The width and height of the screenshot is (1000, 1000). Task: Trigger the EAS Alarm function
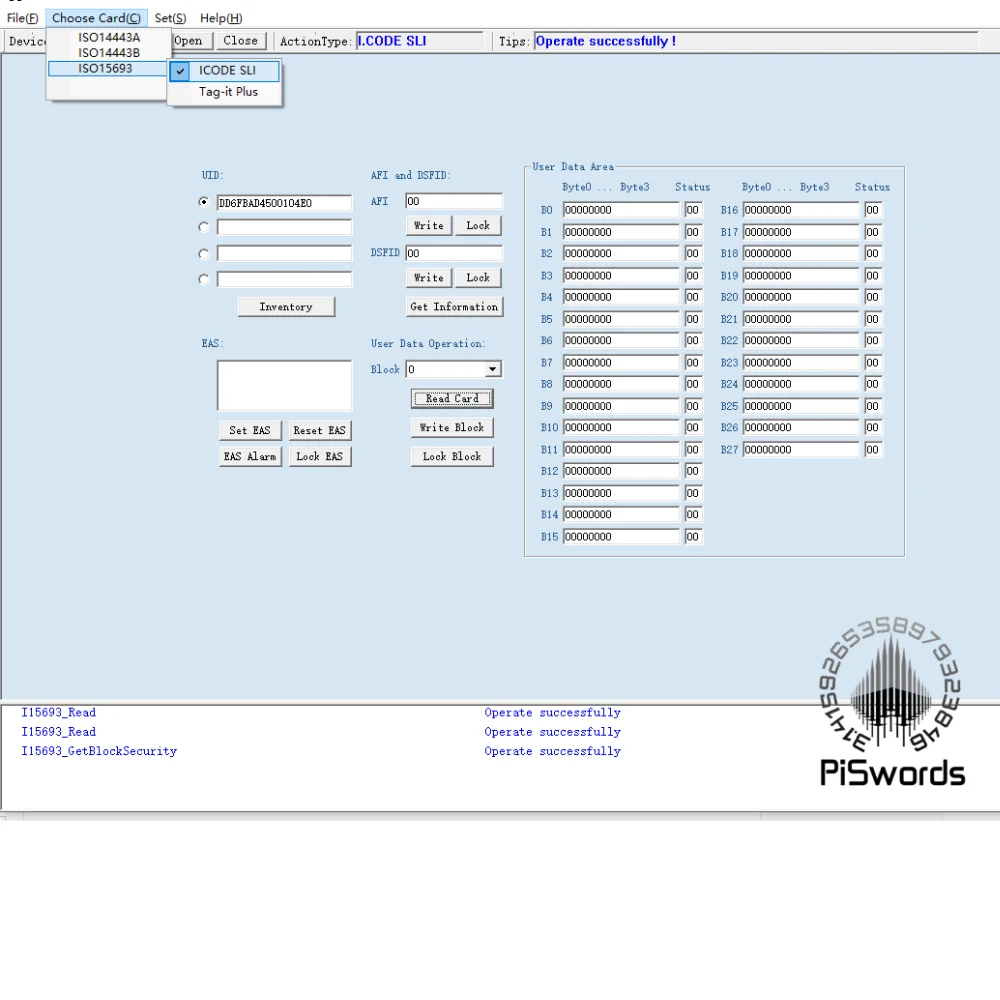pos(250,456)
